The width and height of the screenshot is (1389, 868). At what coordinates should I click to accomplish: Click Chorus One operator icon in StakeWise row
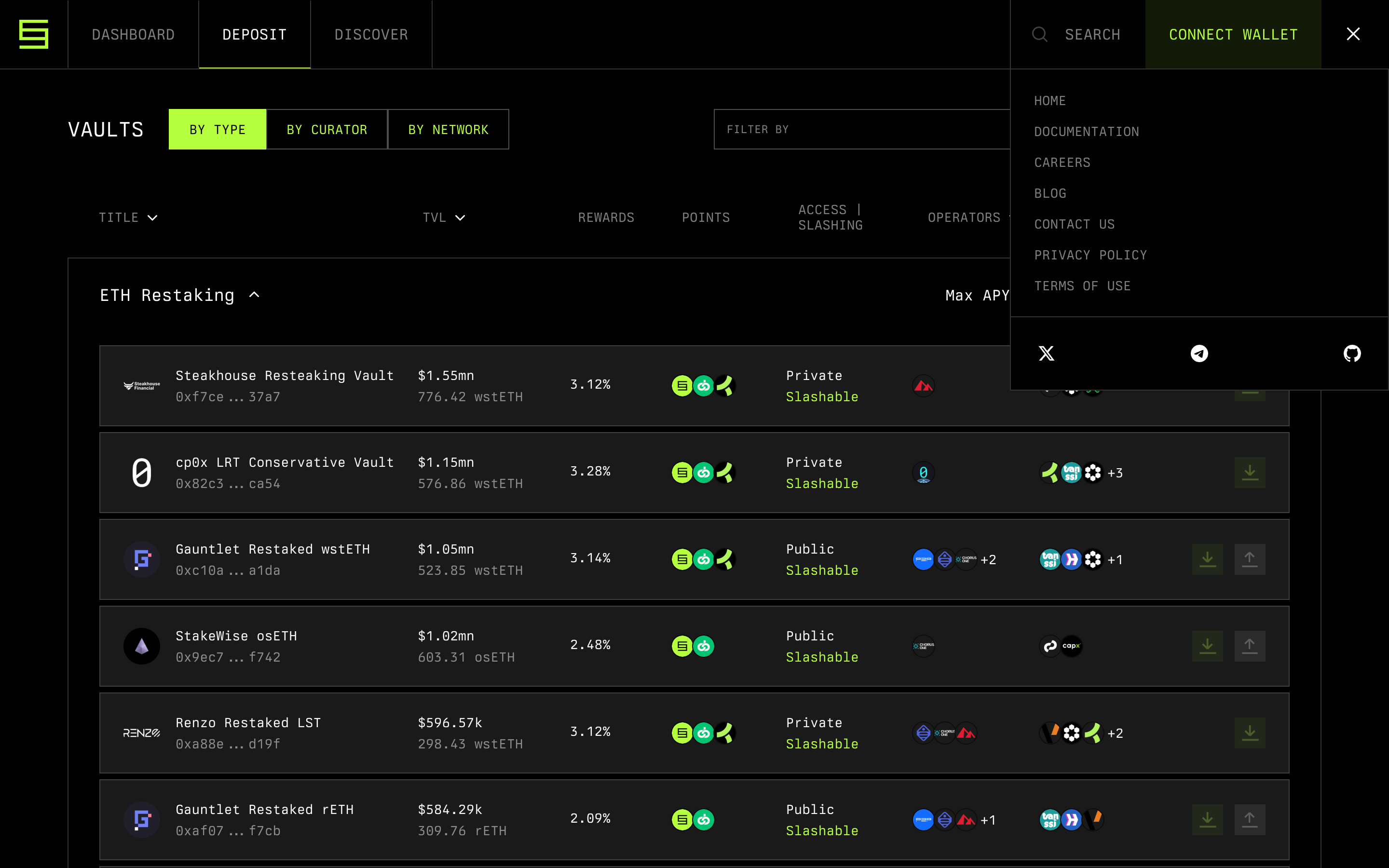[x=924, y=646]
